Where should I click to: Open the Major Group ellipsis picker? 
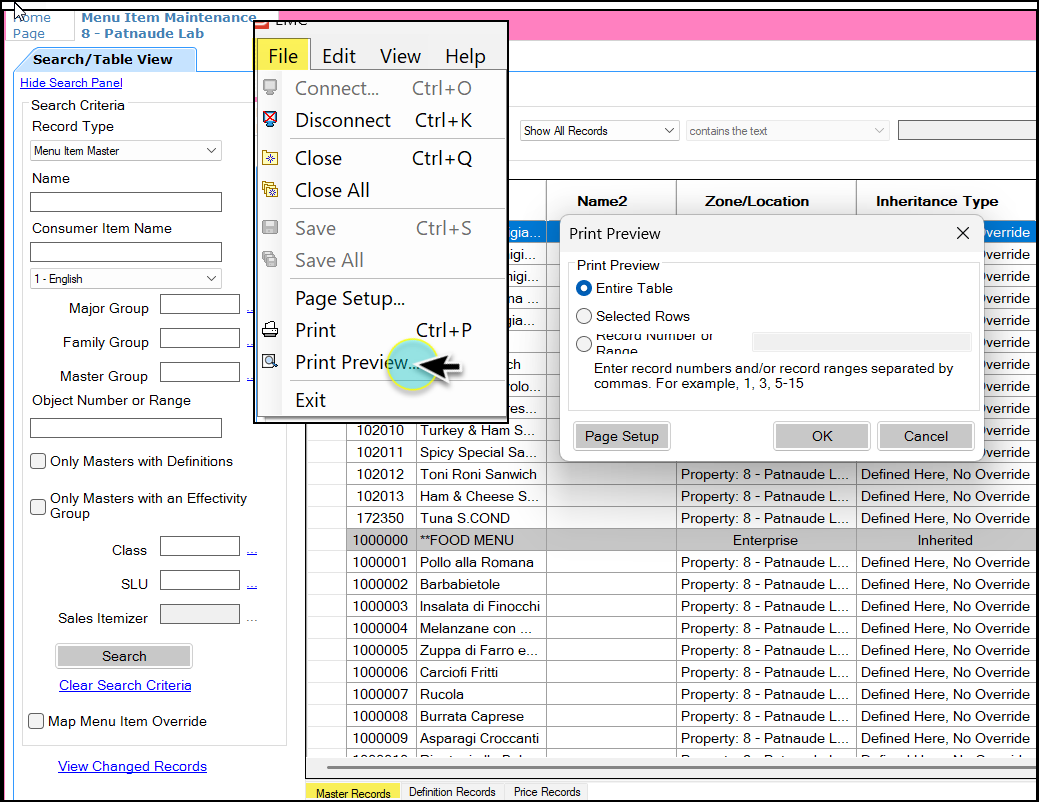(250, 310)
